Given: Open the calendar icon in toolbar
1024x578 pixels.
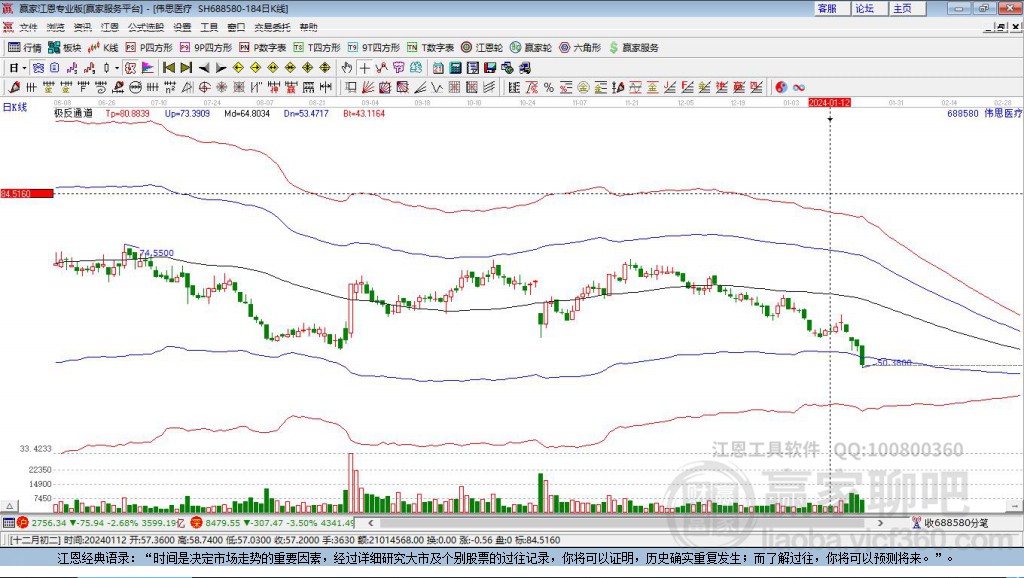Looking at the screenshot, I should click(438, 68).
